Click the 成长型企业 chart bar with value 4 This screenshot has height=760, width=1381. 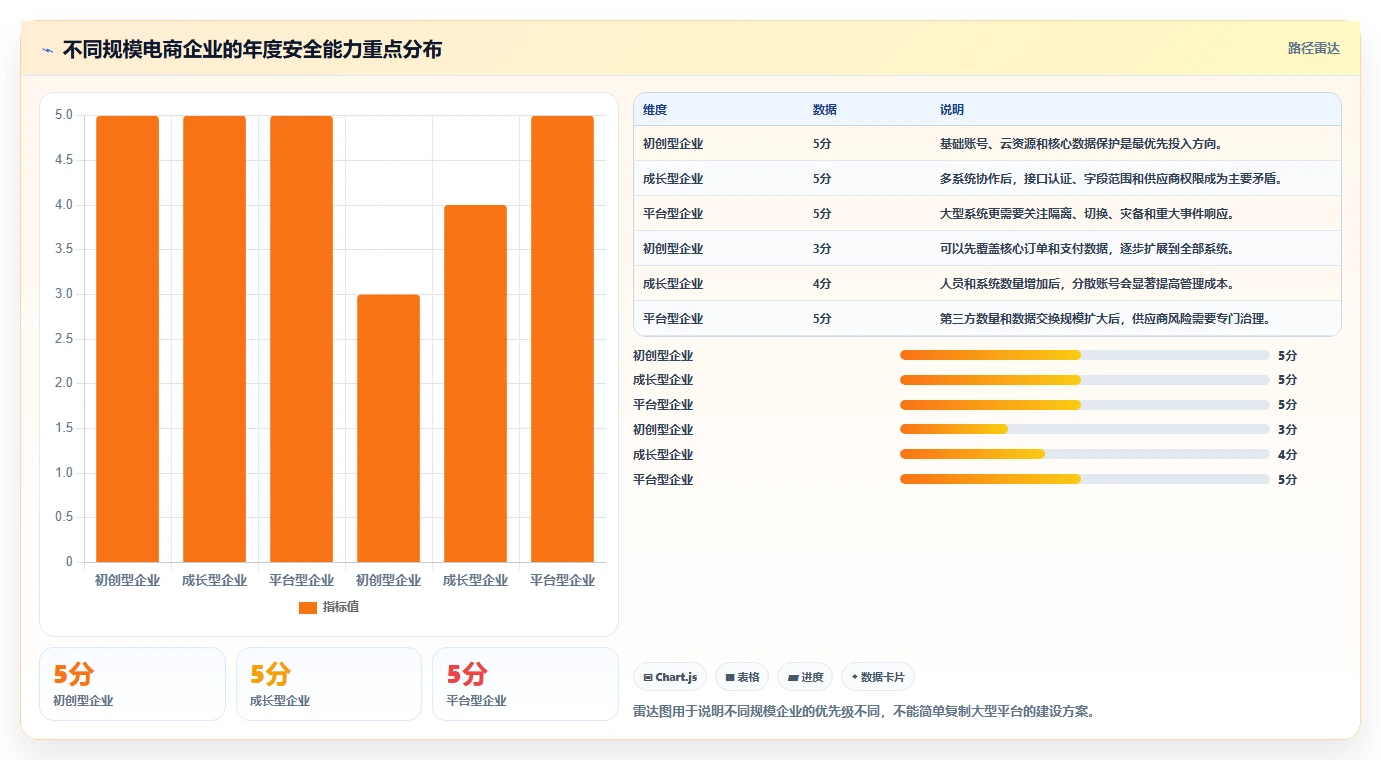click(x=475, y=383)
